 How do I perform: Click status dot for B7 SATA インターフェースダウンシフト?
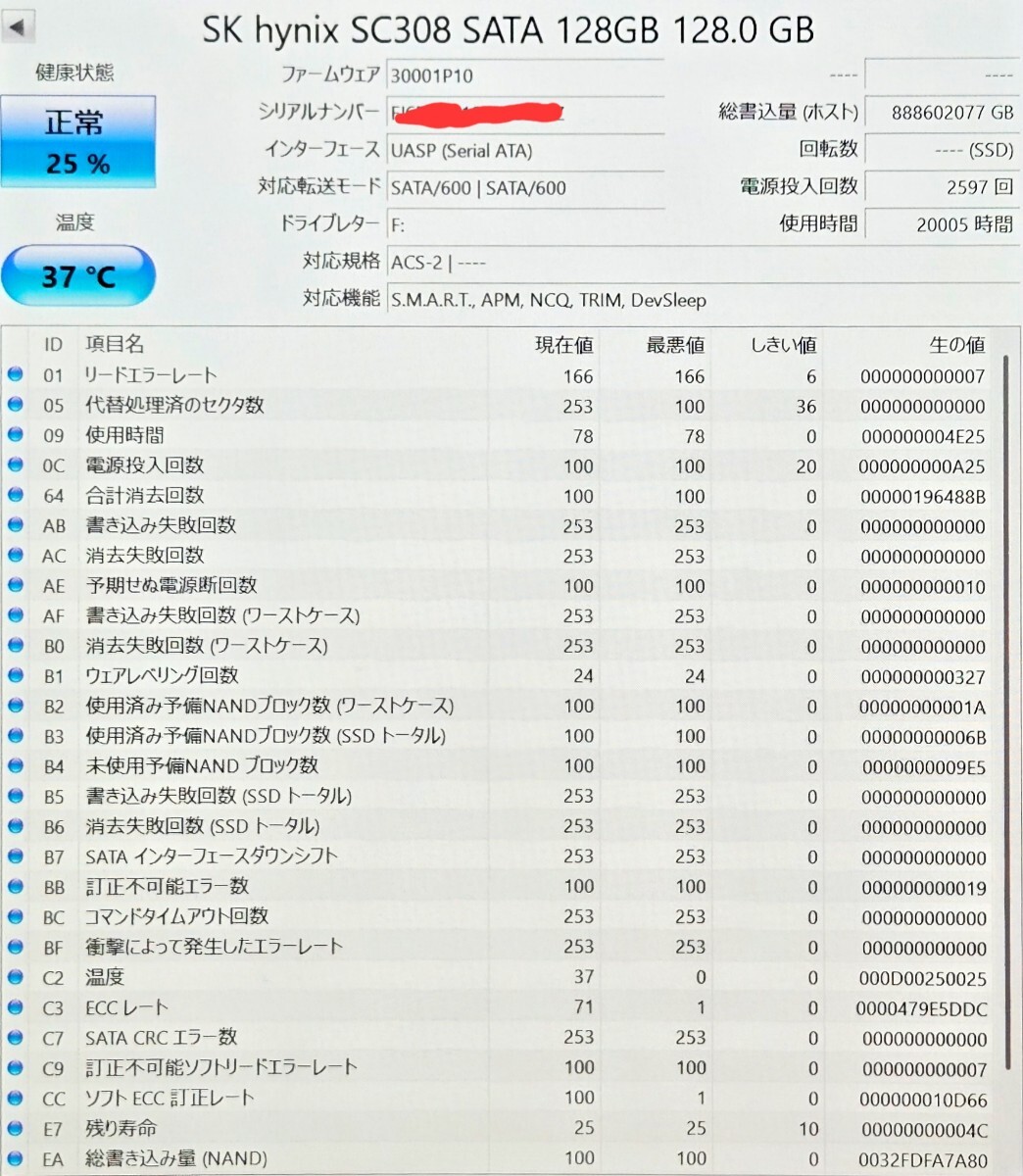click(x=15, y=856)
